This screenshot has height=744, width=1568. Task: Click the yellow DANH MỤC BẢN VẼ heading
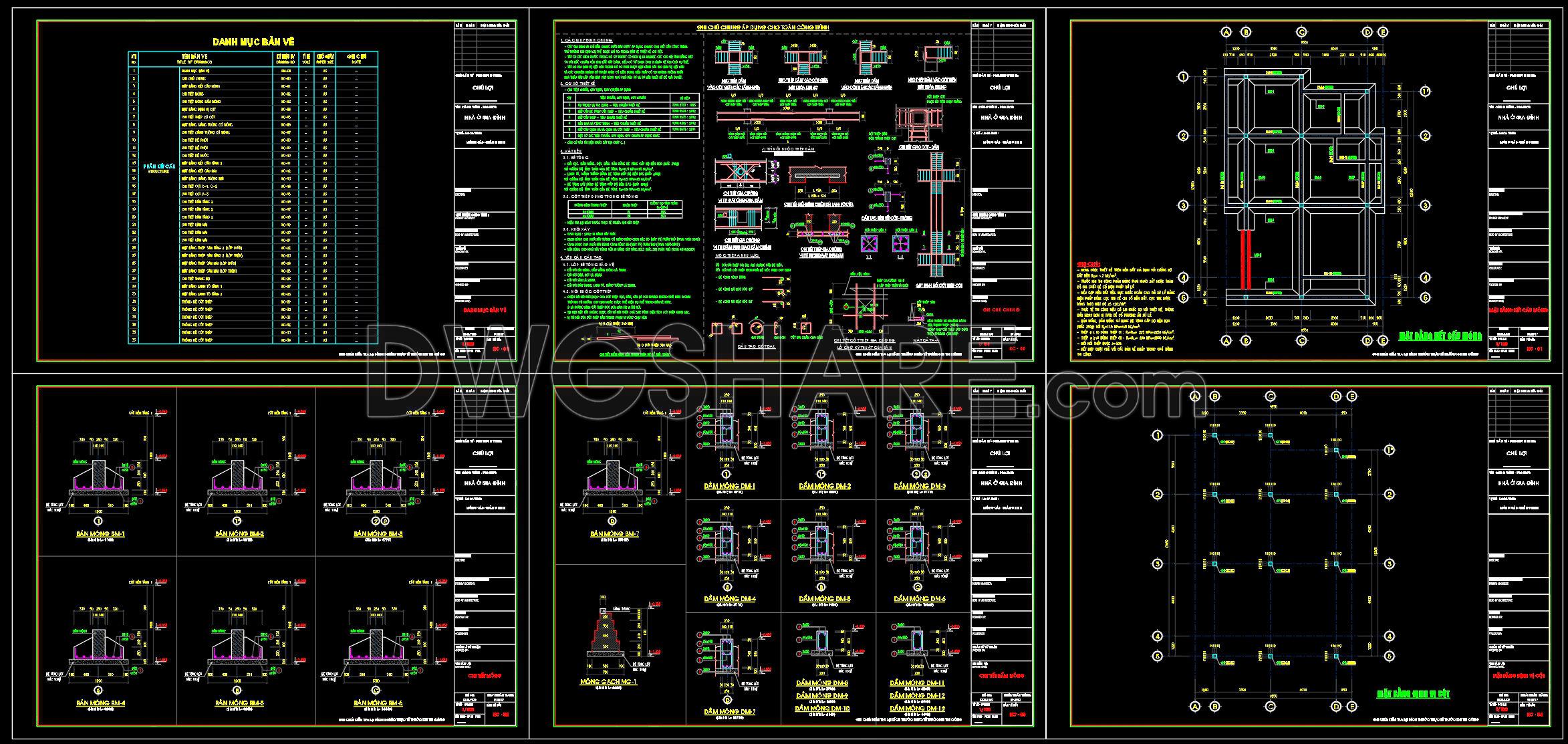tap(253, 41)
